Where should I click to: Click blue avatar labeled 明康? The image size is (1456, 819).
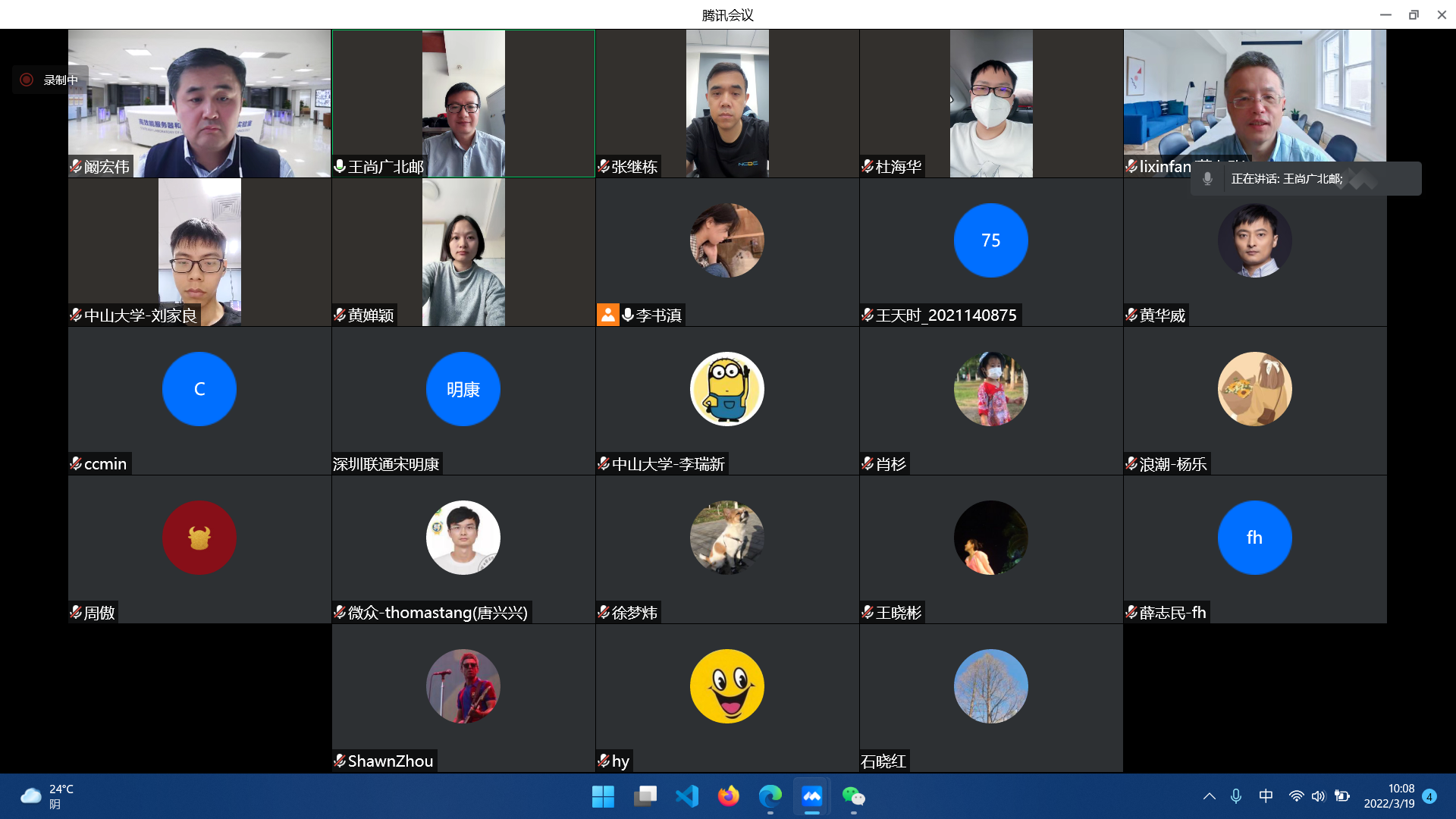(x=463, y=389)
